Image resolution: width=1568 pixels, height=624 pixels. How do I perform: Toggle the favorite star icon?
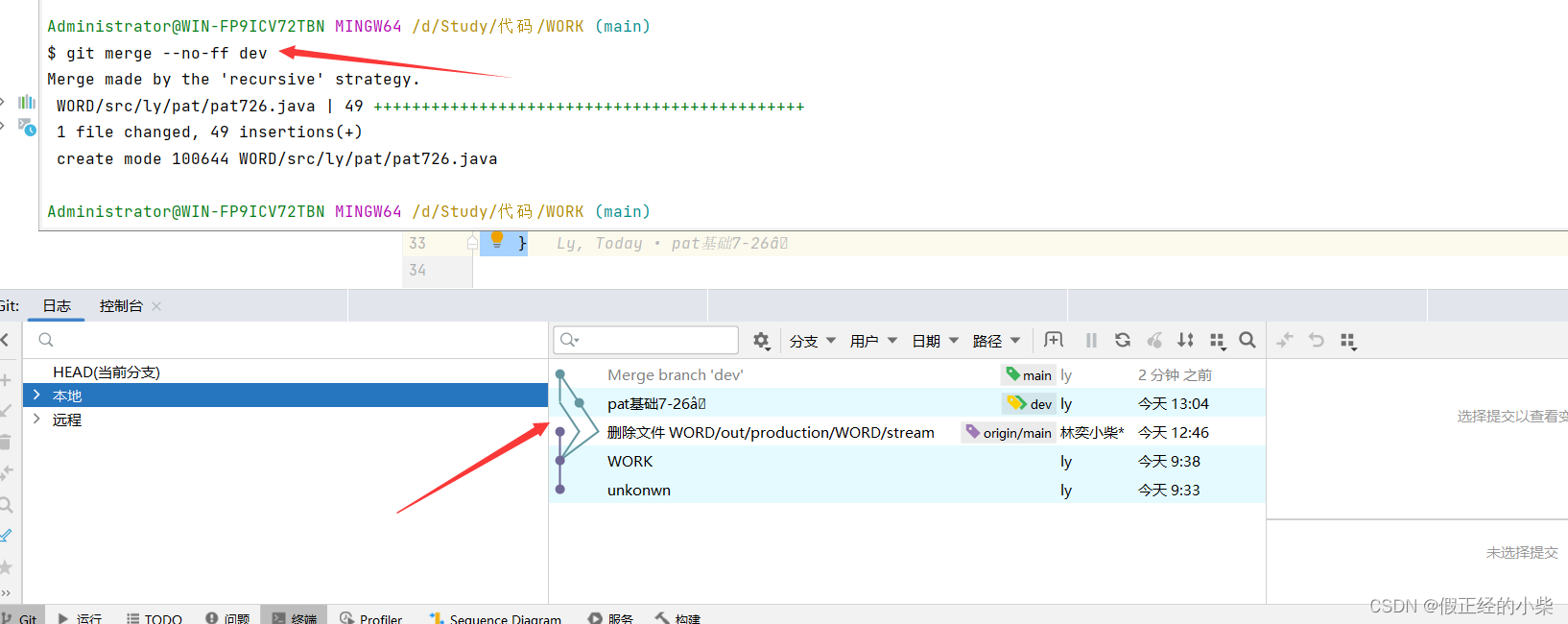coord(5,566)
